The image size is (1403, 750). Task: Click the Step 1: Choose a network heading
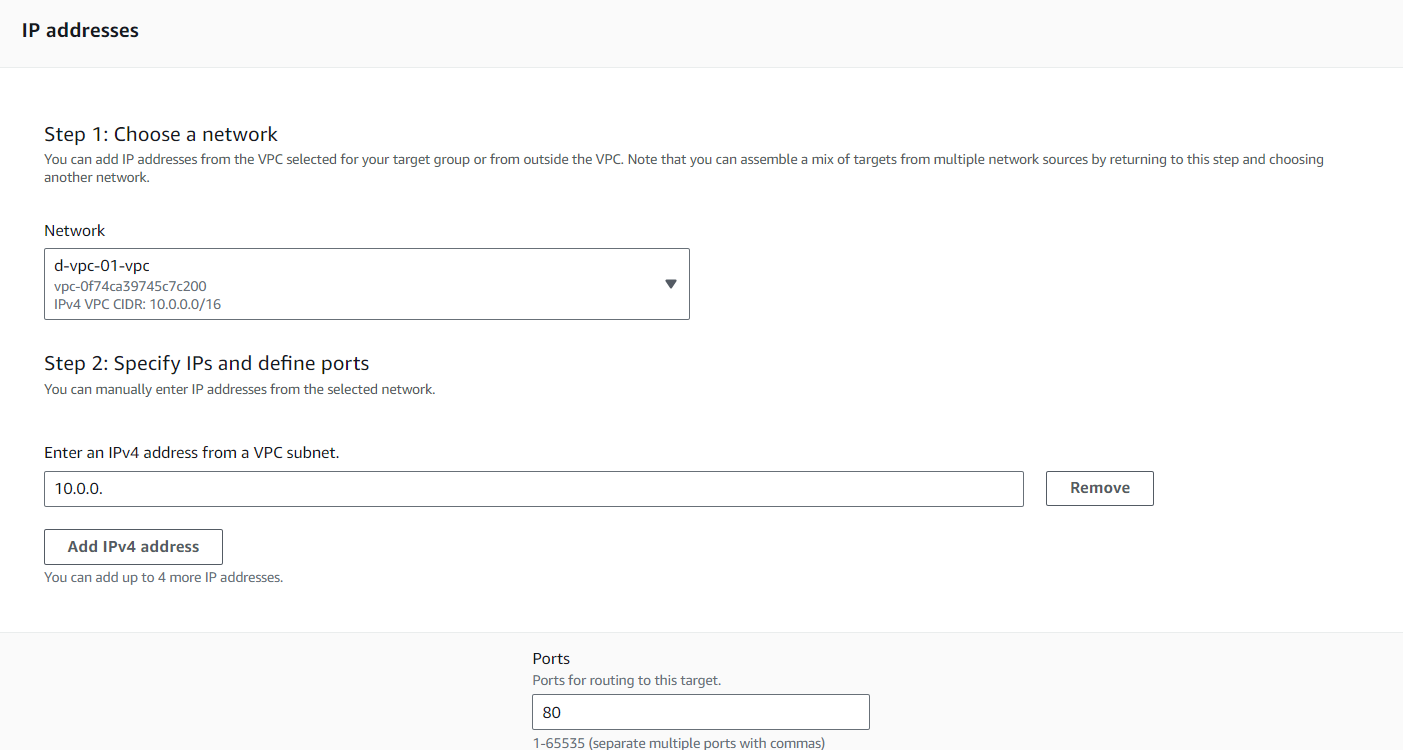coord(161,134)
